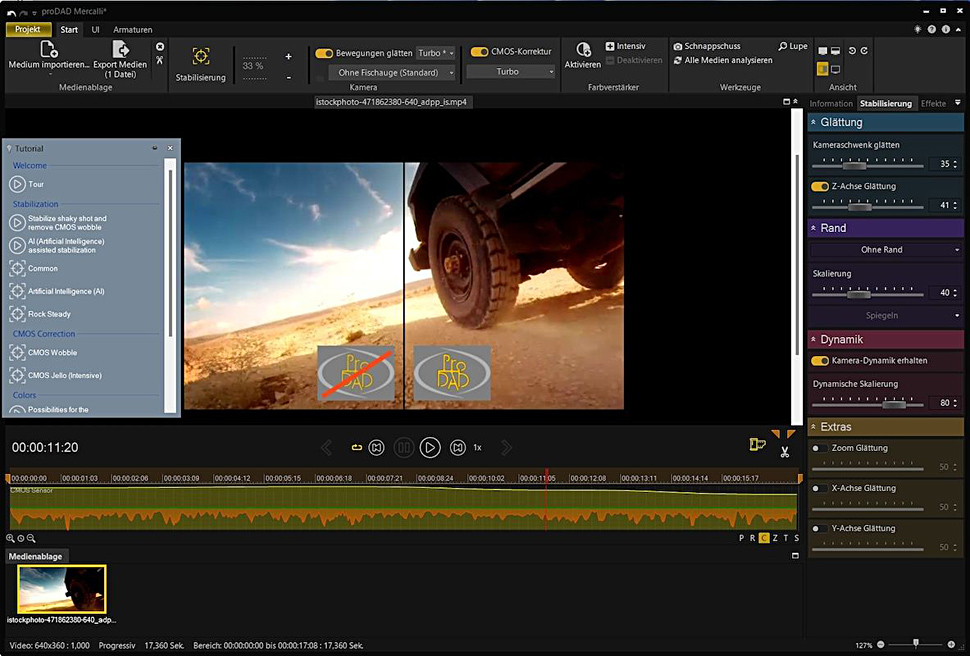Image resolution: width=970 pixels, height=656 pixels.
Task: Click the Farbverstärker Aktivieren icon
Action: [582, 50]
